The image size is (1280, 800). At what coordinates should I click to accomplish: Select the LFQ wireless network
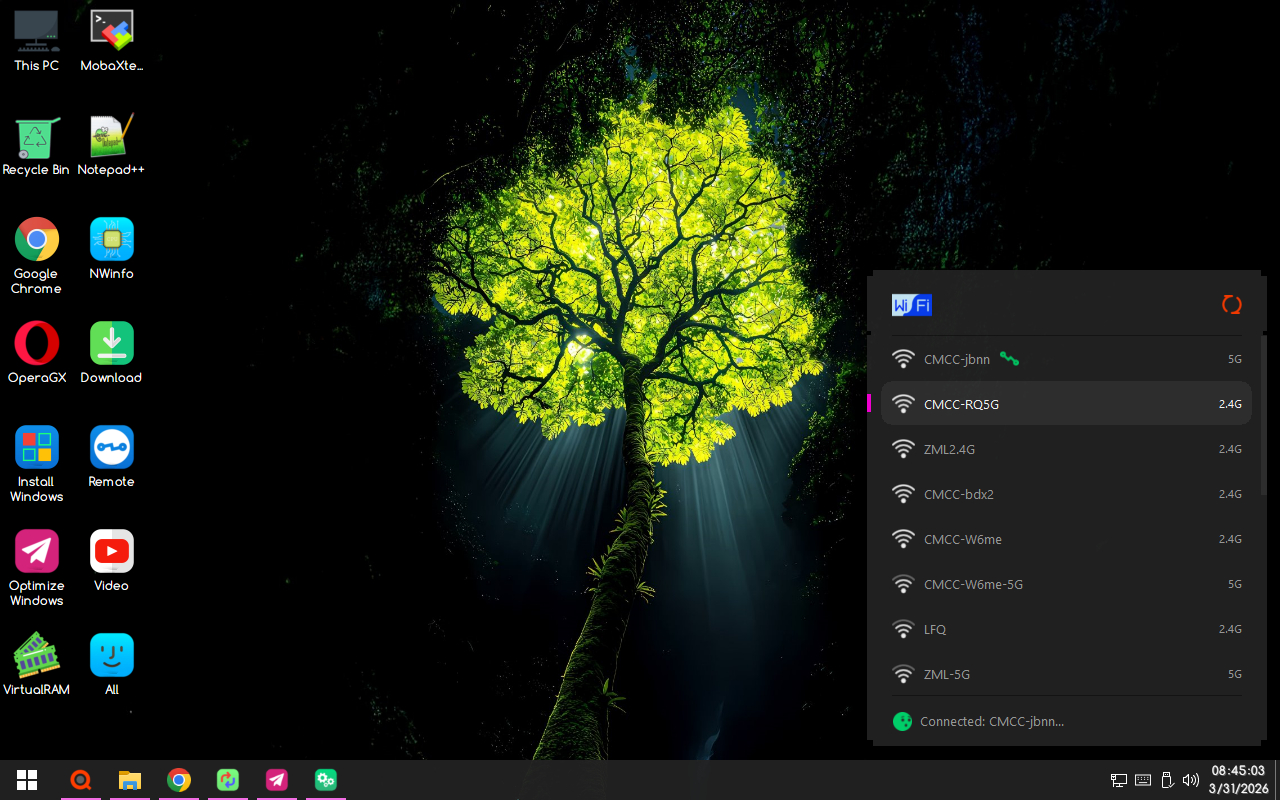click(x=1066, y=629)
